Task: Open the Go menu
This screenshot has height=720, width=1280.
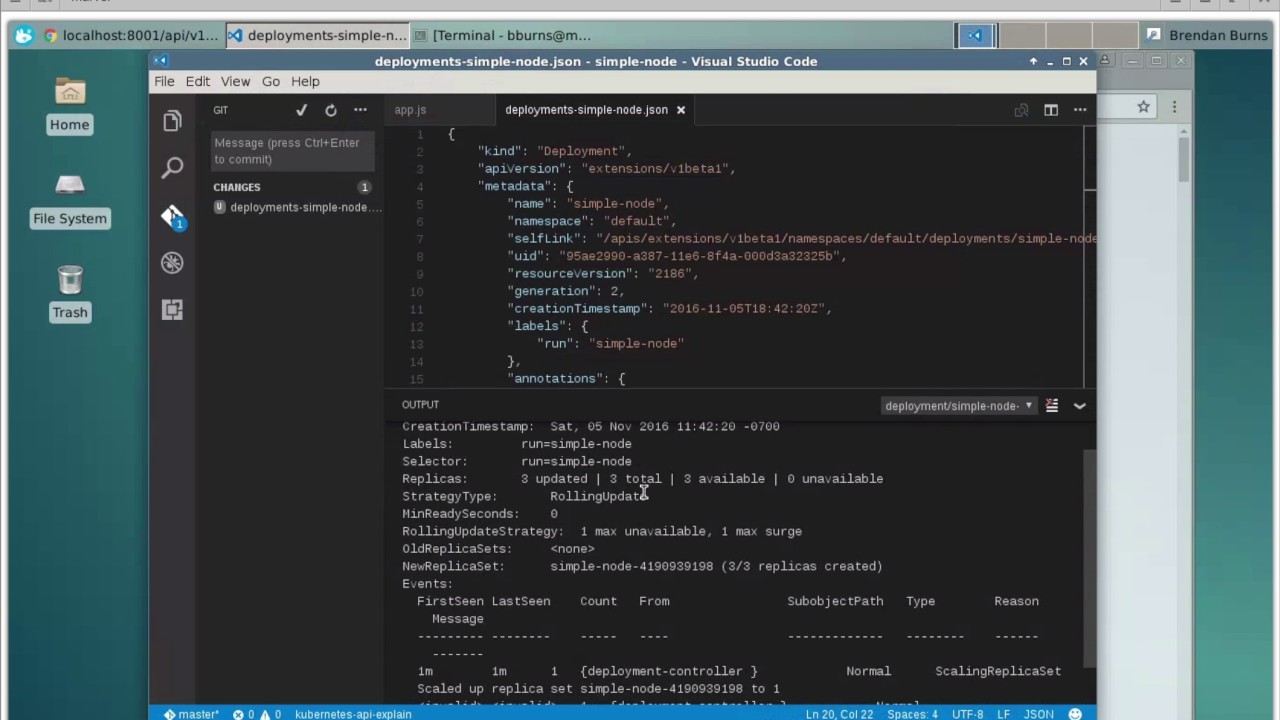Action: pyautogui.click(x=271, y=82)
